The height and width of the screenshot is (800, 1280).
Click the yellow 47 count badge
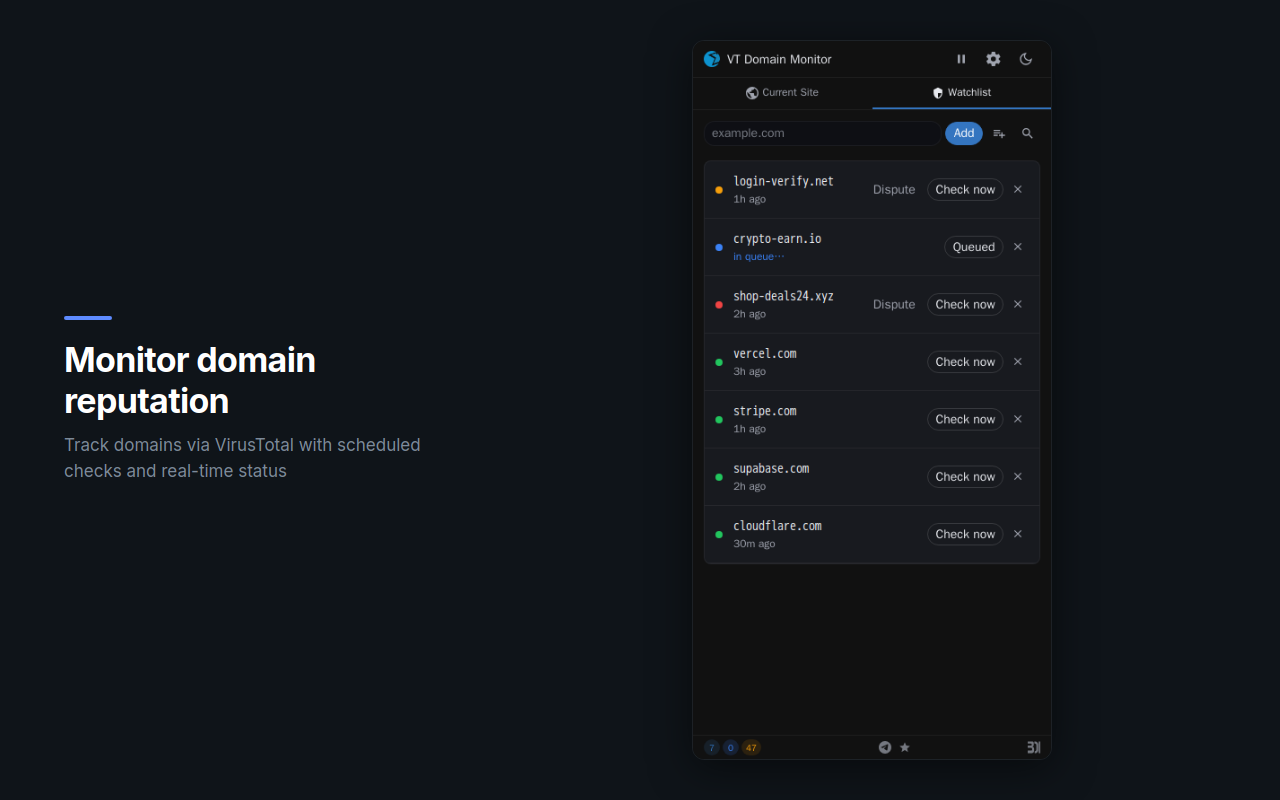(750, 747)
